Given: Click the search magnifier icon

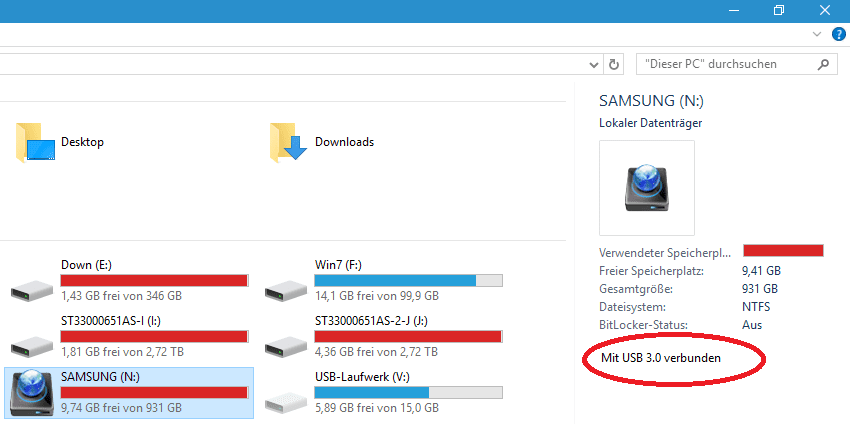Looking at the screenshot, I should click(823, 64).
